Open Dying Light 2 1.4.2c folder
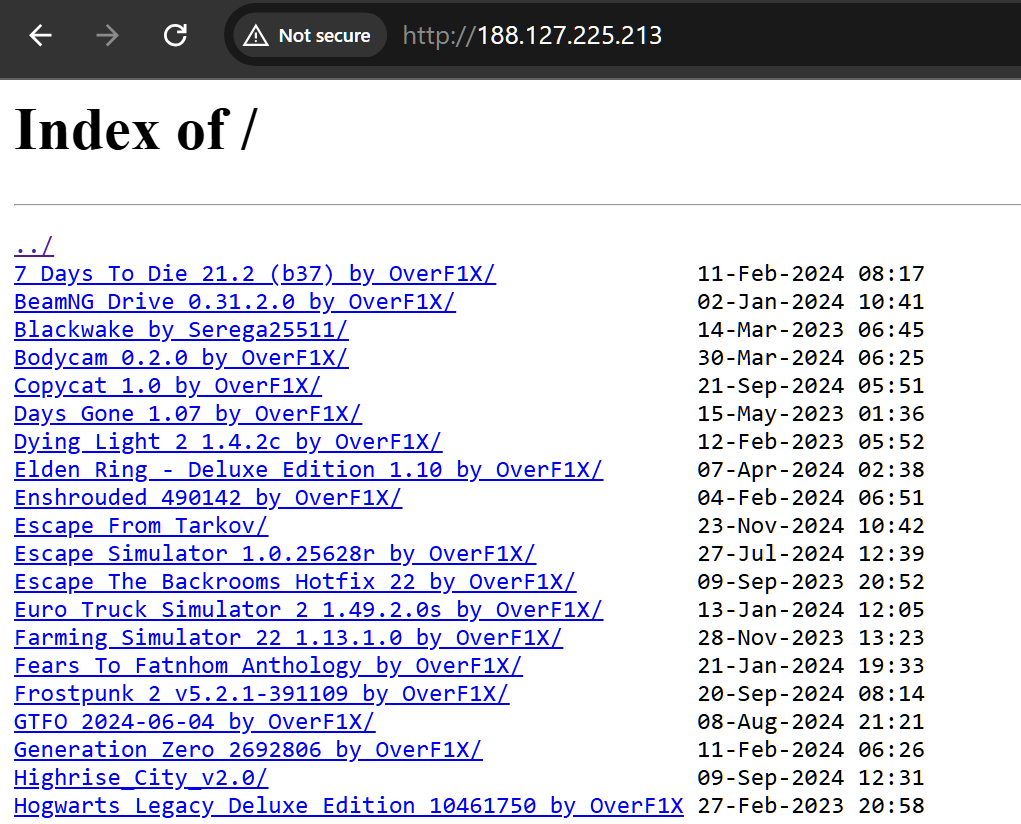This screenshot has width=1021, height=824. [228, 442]
